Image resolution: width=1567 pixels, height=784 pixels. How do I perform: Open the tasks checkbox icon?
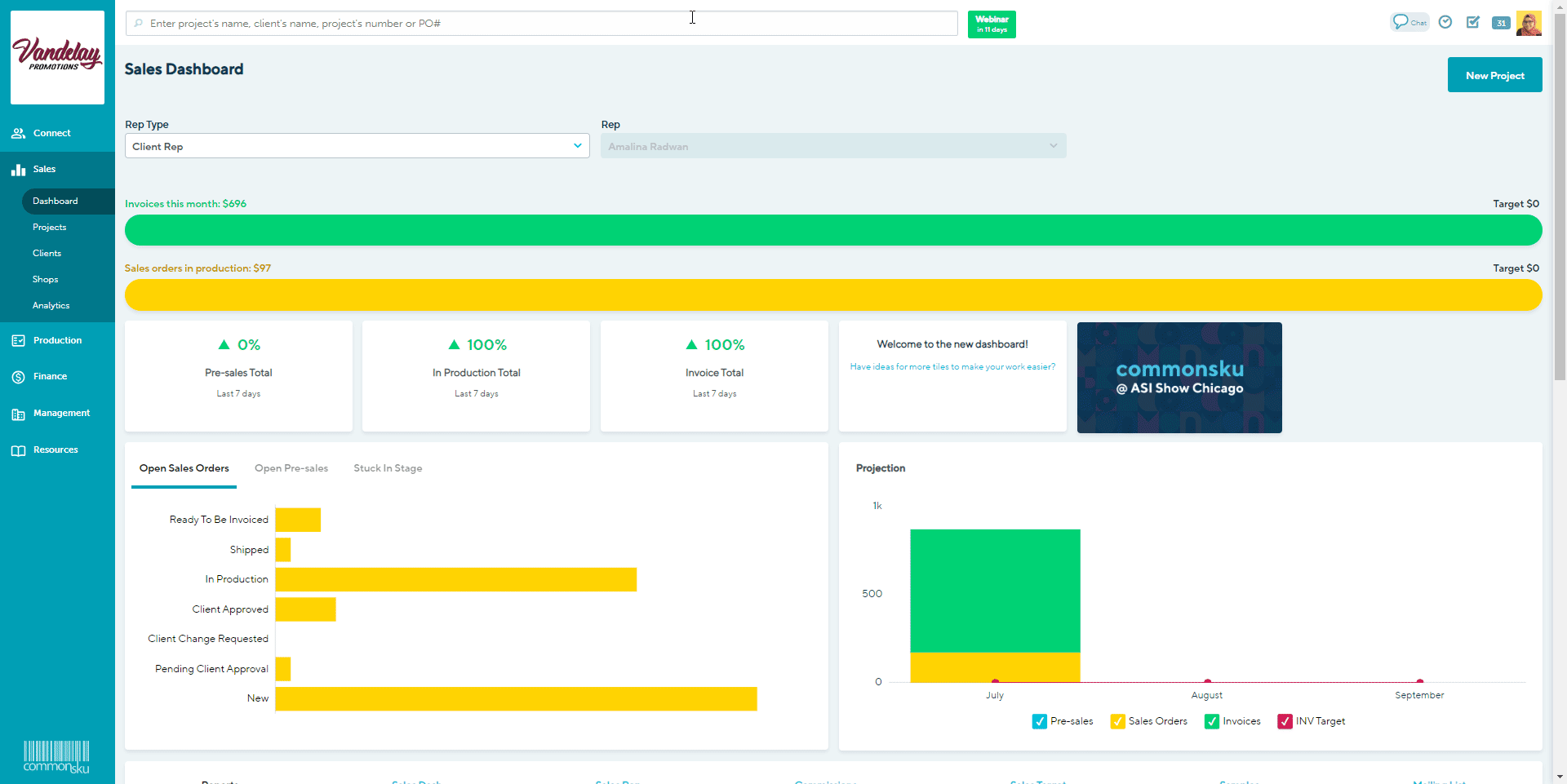click(x=1472, y=22)
